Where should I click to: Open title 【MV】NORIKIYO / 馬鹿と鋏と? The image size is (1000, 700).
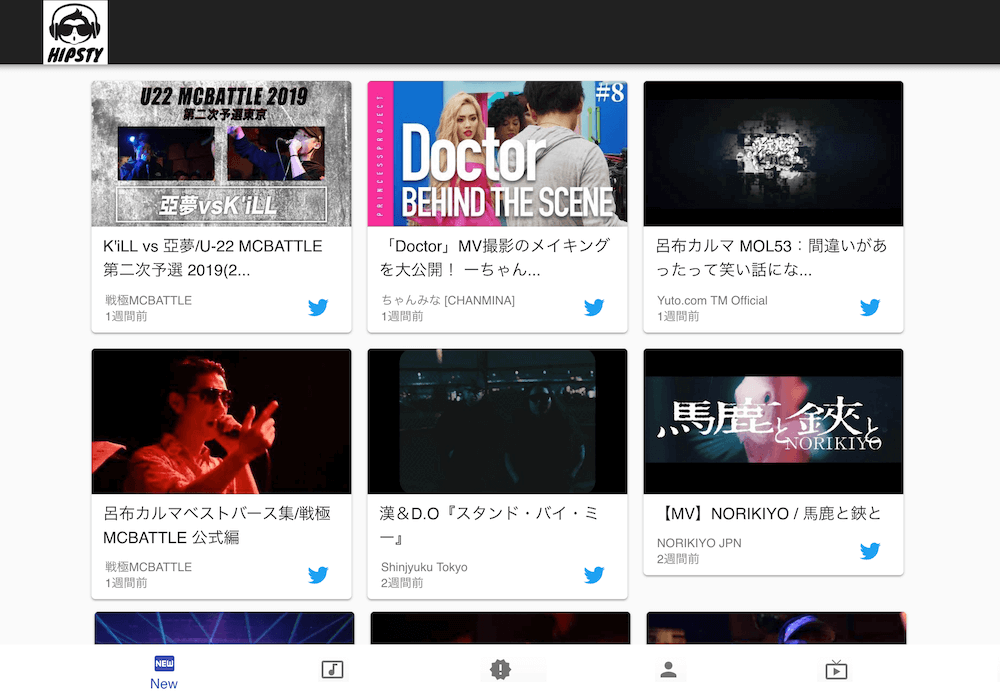point(769,514)
